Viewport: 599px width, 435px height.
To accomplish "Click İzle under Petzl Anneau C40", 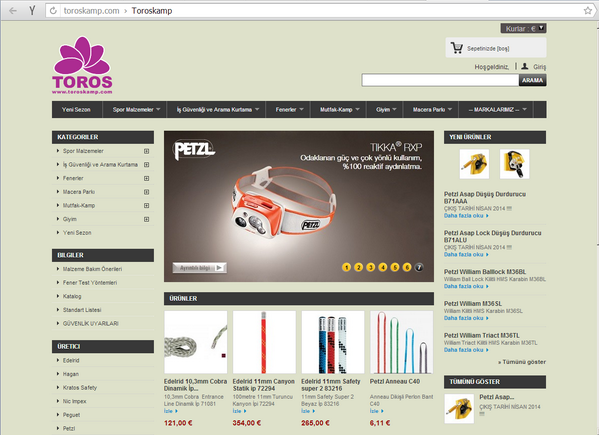I will click(x=376, y=411).
